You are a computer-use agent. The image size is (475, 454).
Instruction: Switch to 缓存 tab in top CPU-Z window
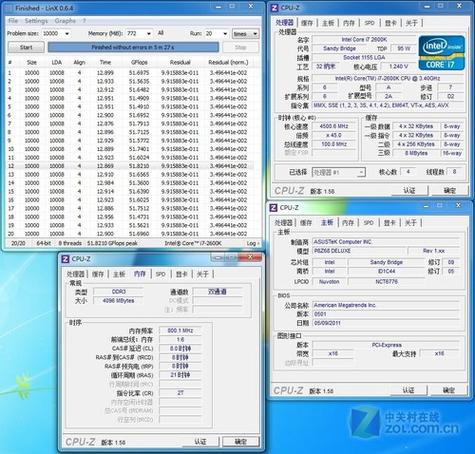click(x=307, y=23)
